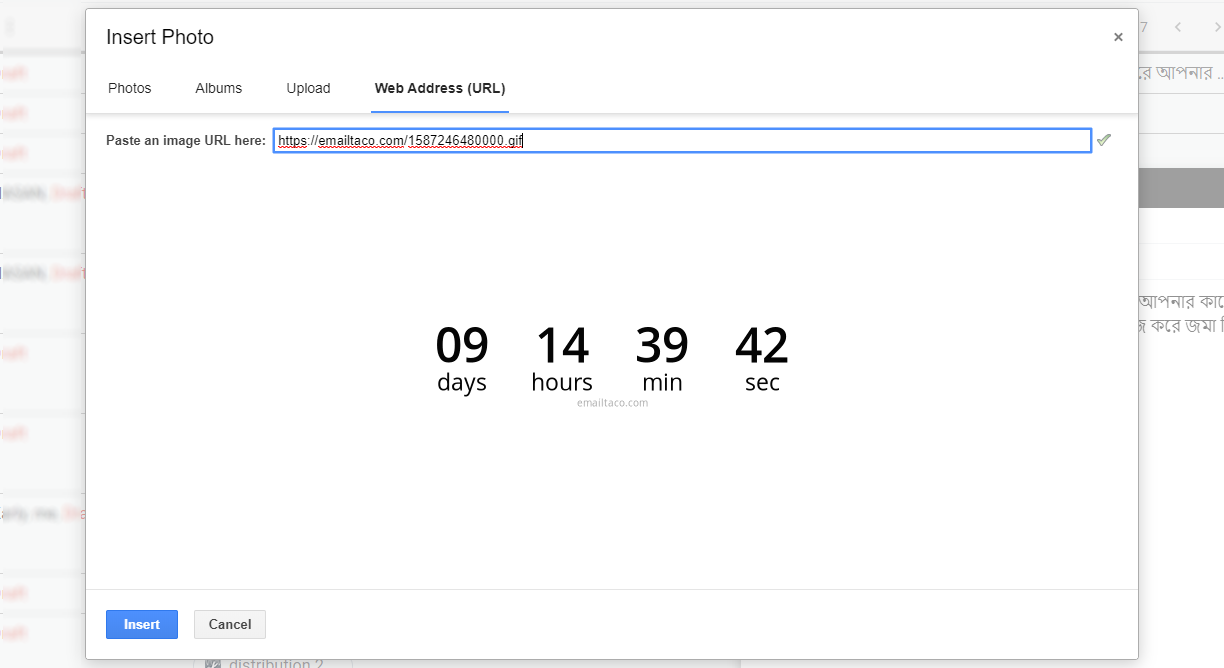Click the green checkmark URL valid icon

click(1103, 141)
